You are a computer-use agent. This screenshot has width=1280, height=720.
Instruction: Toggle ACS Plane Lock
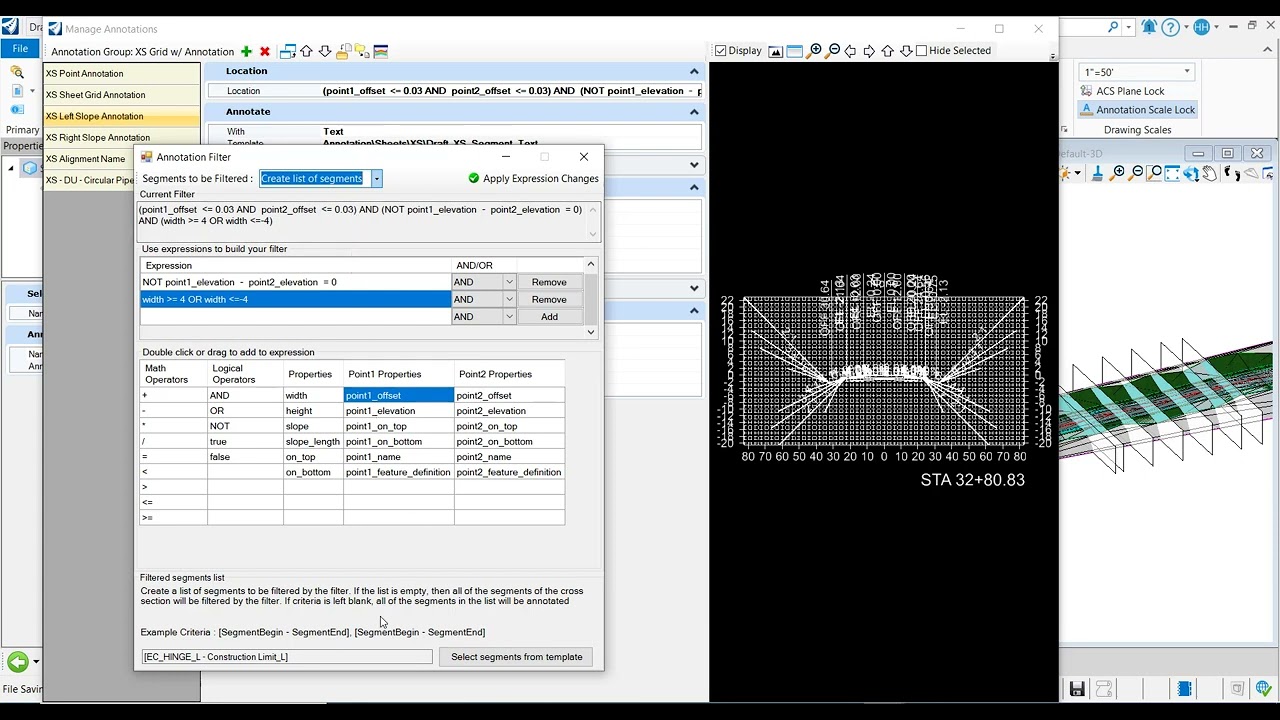[1121, 91]
